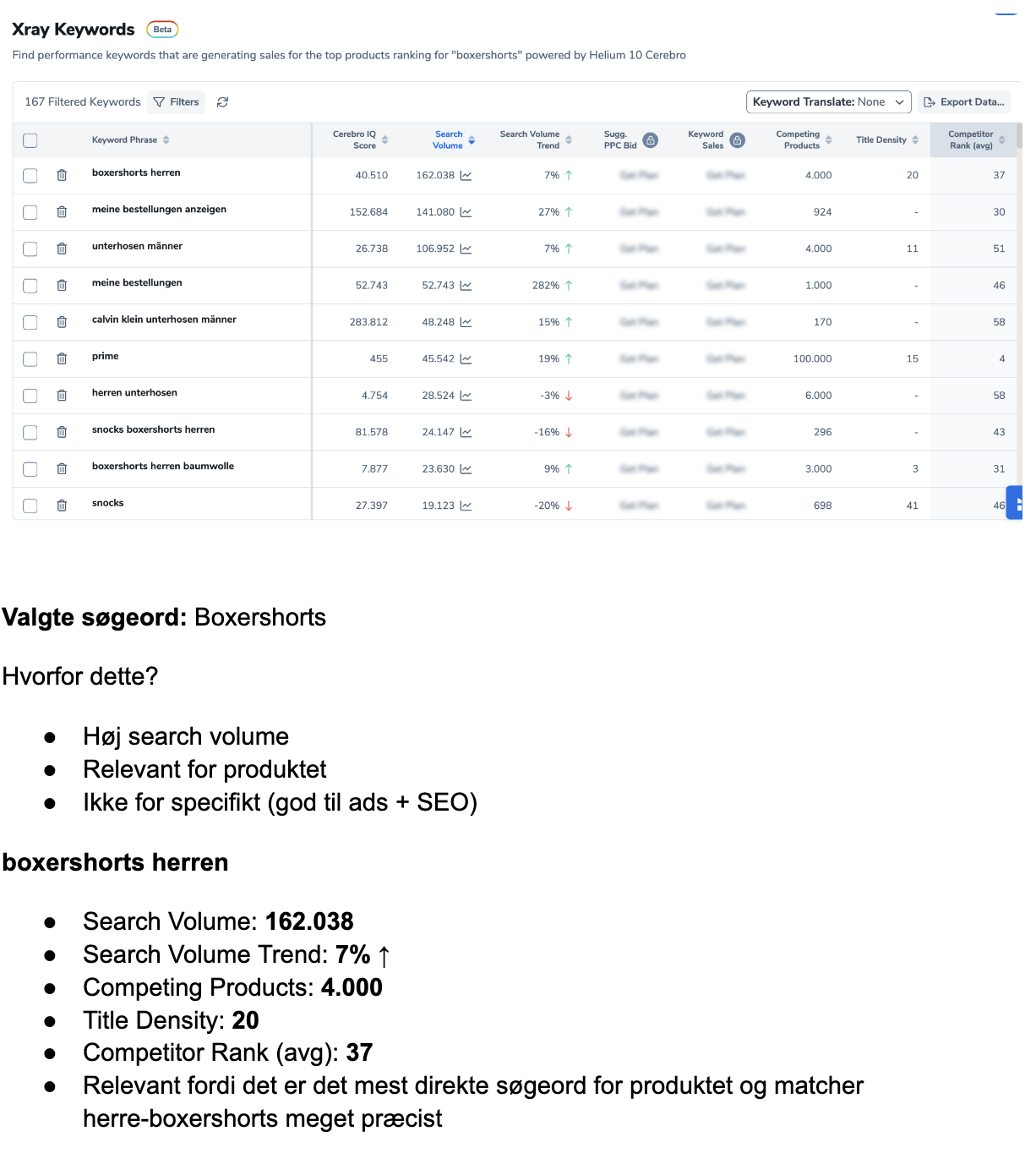1036x1153 pixels.
Task: Tick checkbox for 'meine bestellungen anzeigen'
Action: [30, 212]
